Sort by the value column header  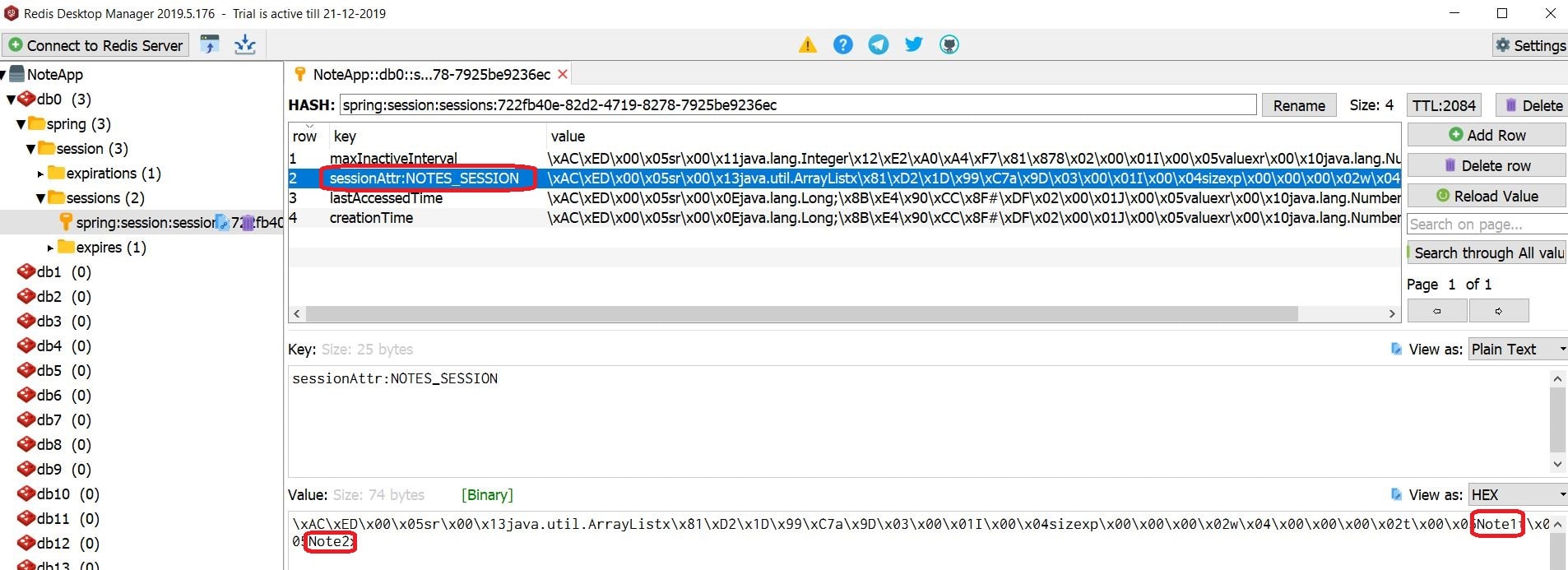click(973, 136)
